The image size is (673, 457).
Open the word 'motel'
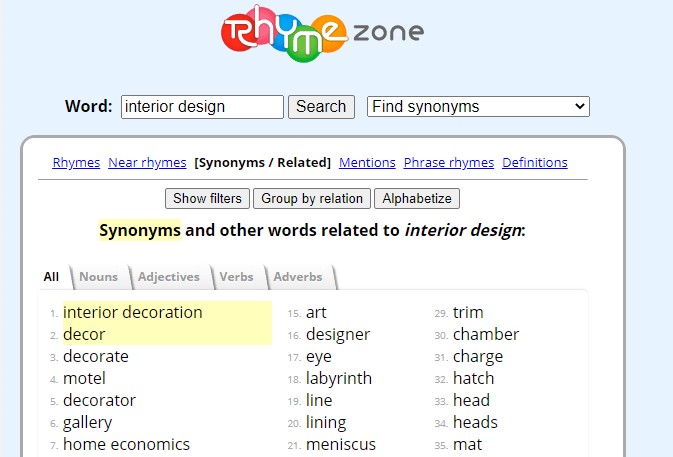coord(84,378)
